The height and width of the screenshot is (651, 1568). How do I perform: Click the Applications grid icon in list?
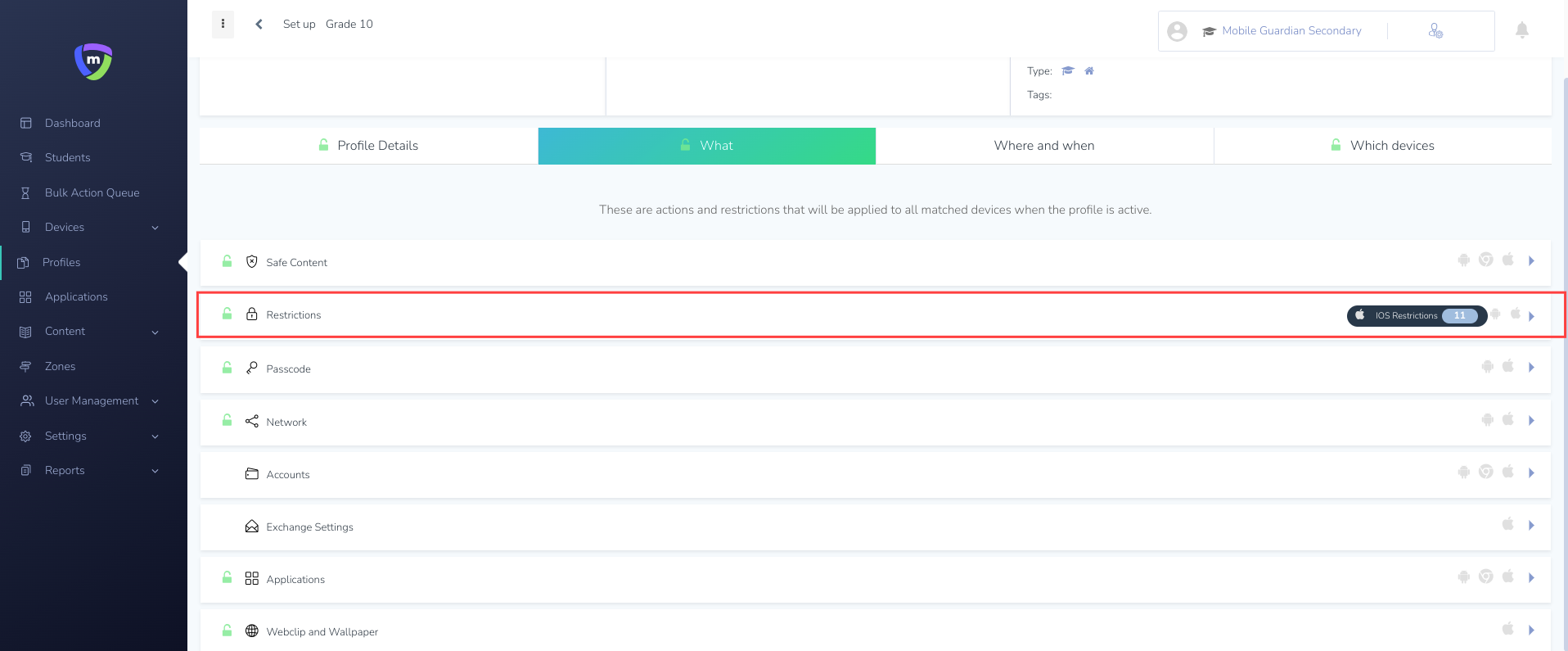point(252,578)
